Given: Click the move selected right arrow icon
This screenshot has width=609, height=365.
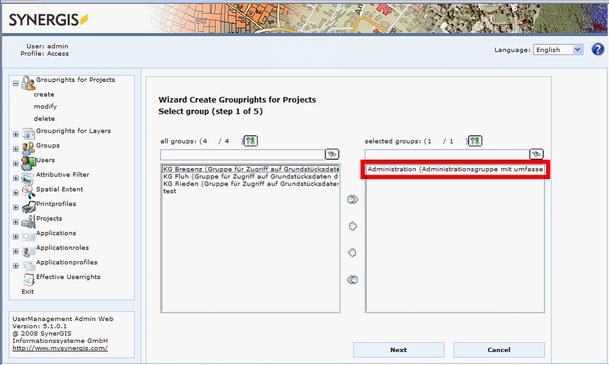Looking at the screenshot, I should point(353,226).
